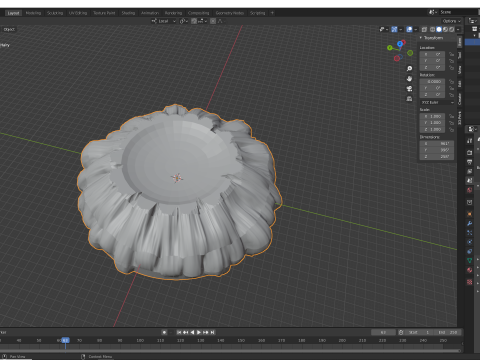
Task: Click the current frame number field
Action: click(383, 332)
